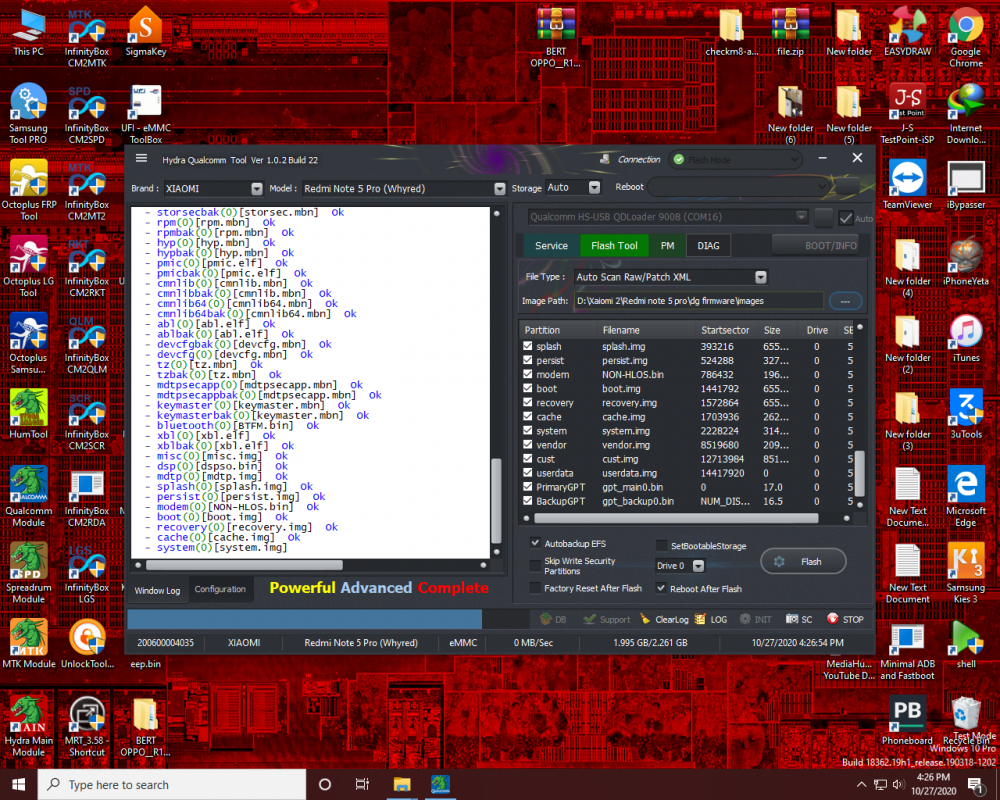Open the hamburger menu in Hydra tool
The height and width of the screenshot is (800, 1000).
click(x=142, y=158)
